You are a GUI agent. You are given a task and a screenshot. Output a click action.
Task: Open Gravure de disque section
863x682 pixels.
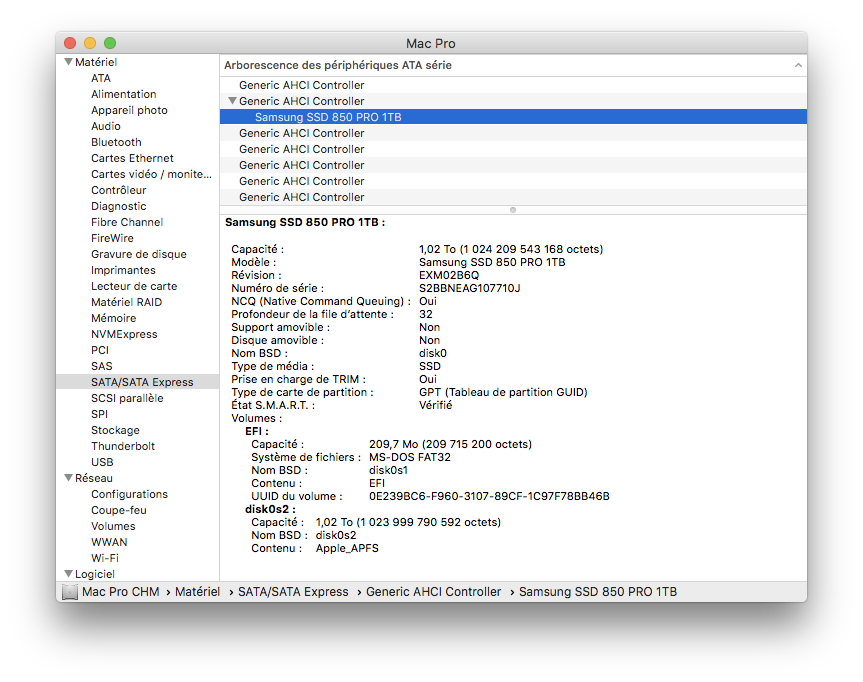(x=139, y=254)
